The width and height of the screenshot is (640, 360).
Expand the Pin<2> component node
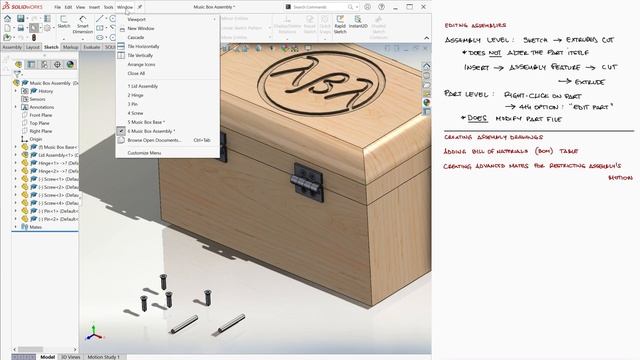[x=16, y=219]
